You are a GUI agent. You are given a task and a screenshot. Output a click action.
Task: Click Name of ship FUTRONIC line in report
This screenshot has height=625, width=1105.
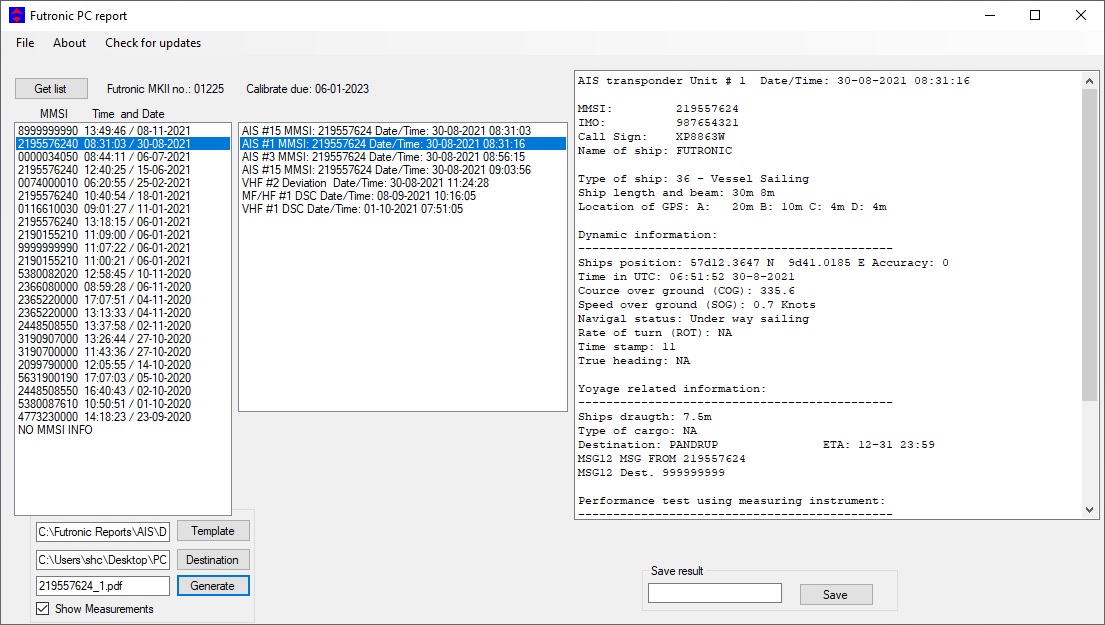[655, 151]
